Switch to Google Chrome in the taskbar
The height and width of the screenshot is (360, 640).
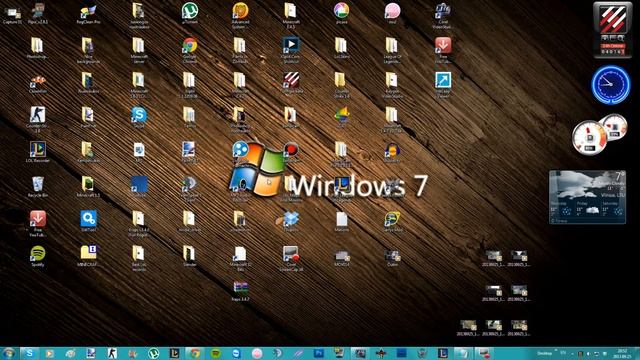pyautogui.click(x=195, y=353)
